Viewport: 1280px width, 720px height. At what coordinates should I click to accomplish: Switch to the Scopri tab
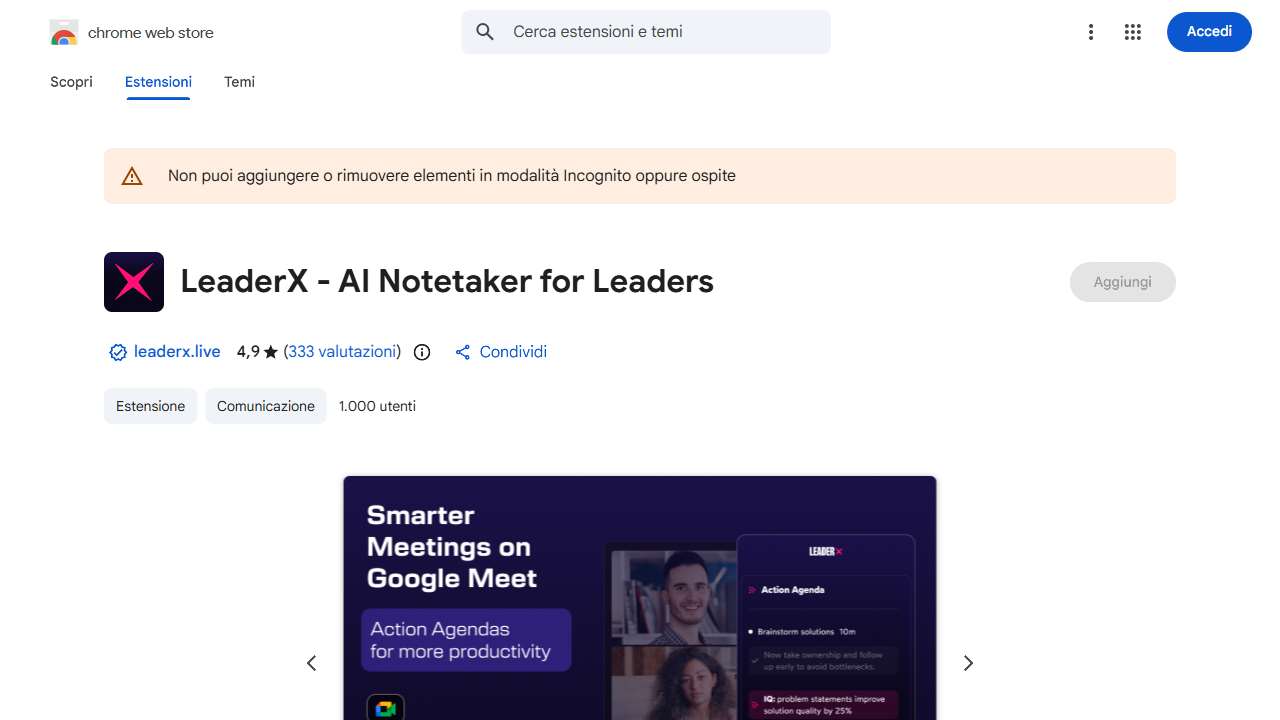[71, 82]
